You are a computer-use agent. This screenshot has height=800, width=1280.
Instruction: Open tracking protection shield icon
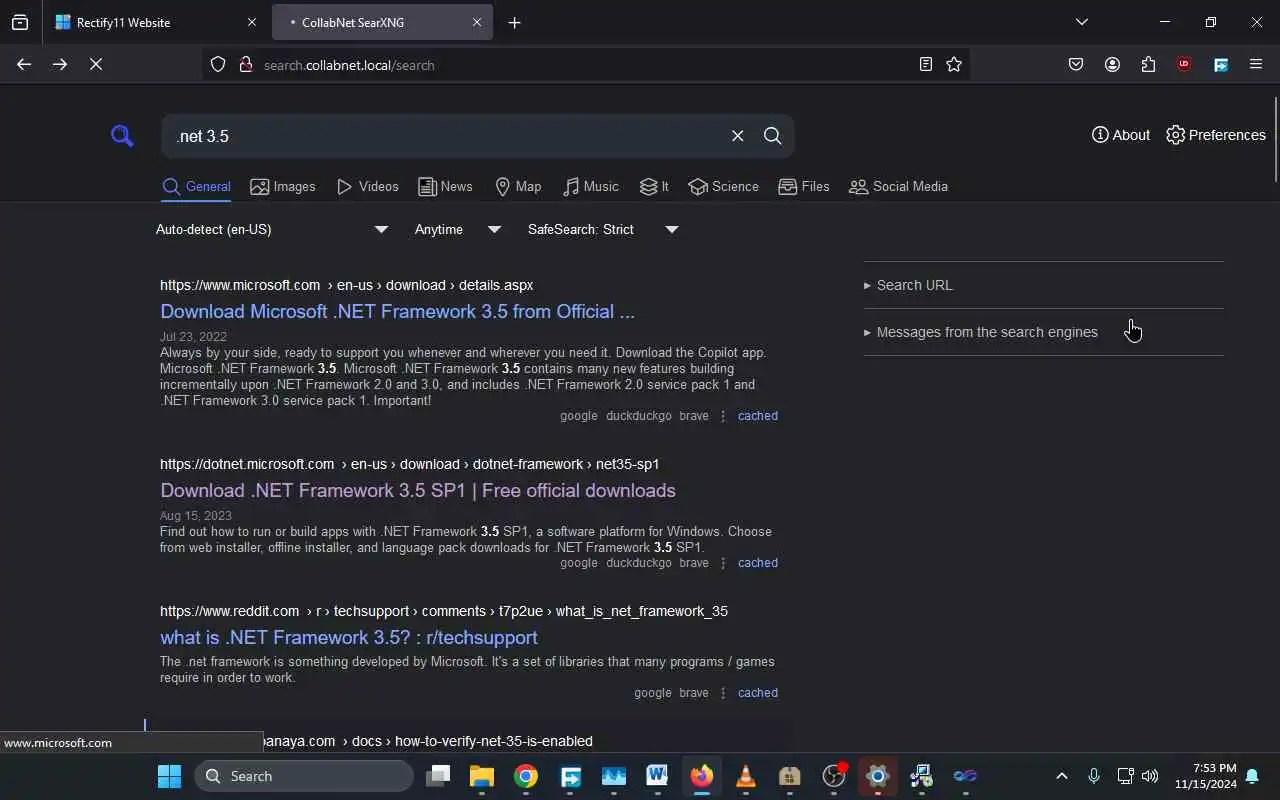click(218, 65)
